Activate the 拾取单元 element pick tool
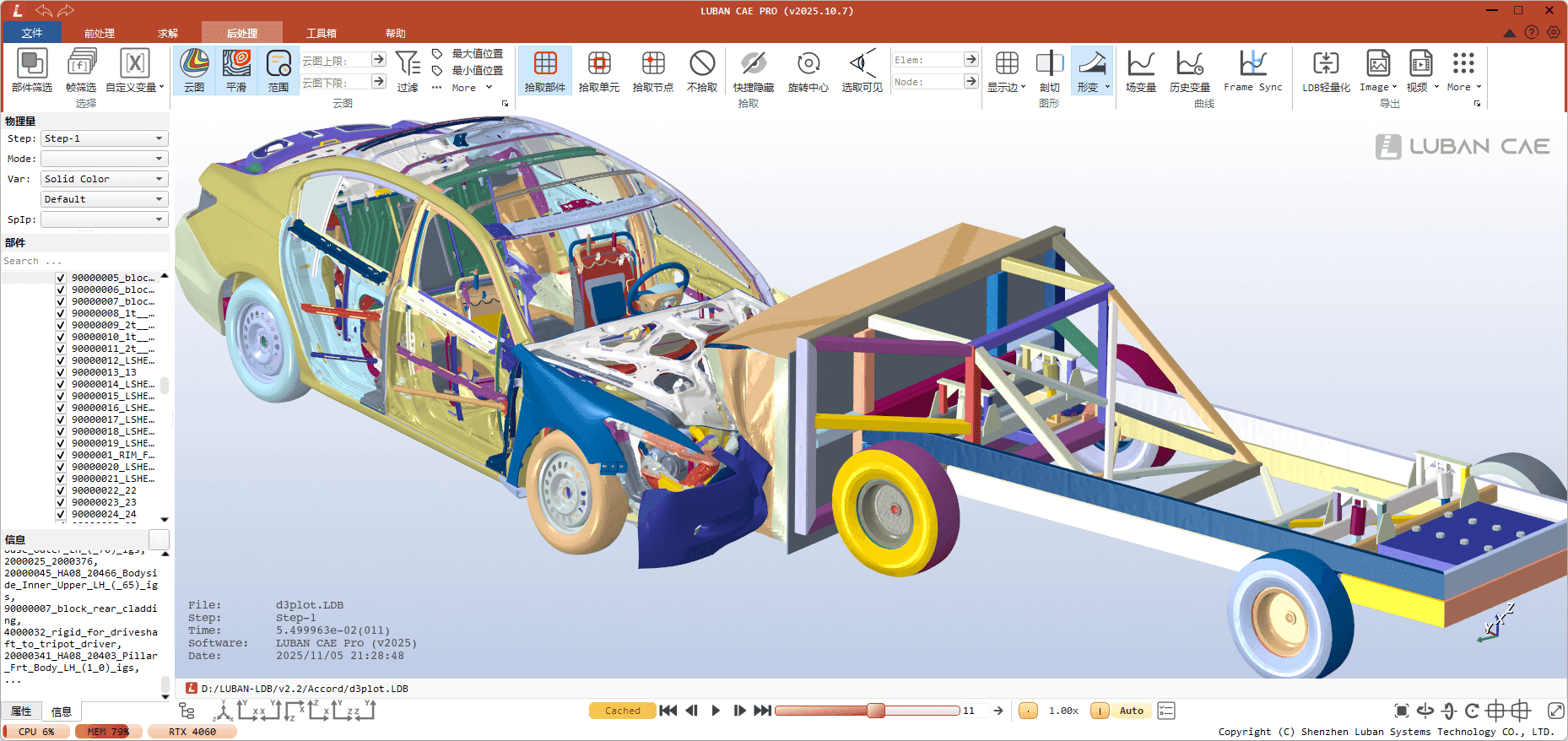1568x741 pixels. pyautogui.click(x=598, y=70)
